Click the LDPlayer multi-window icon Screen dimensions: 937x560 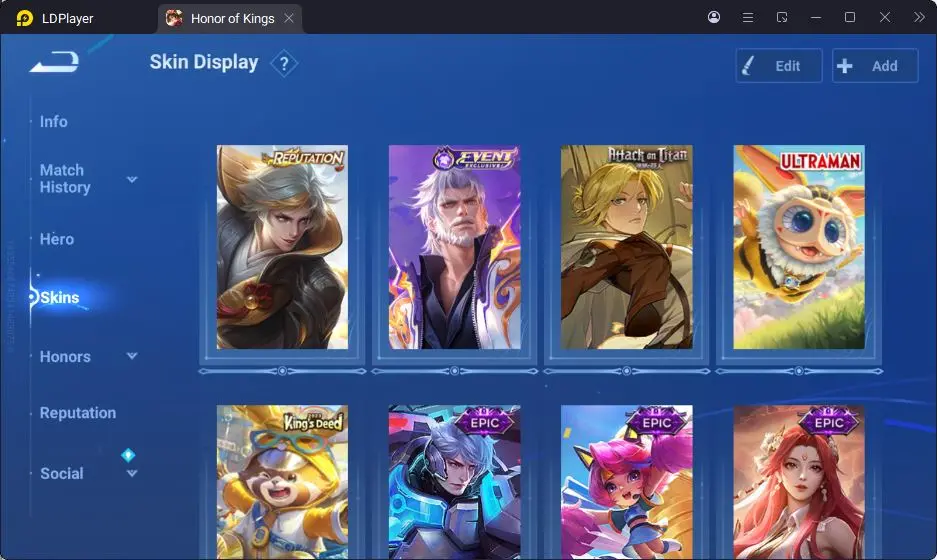point(782,17)
